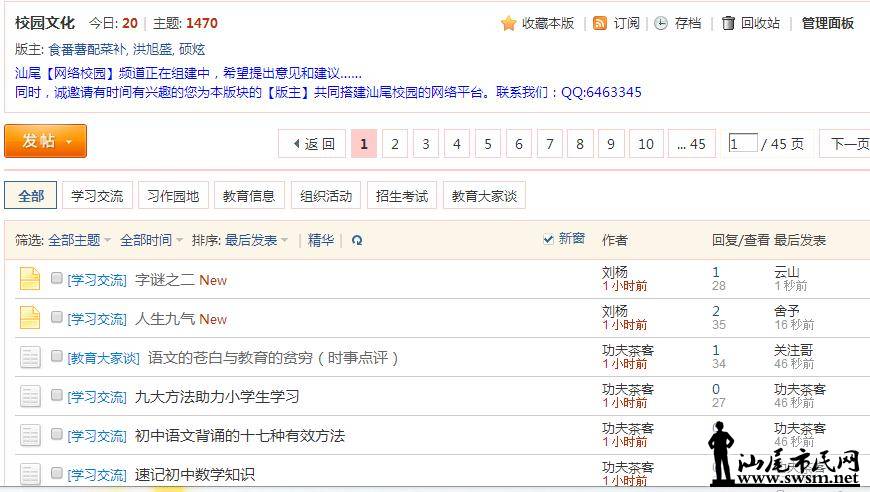Screen dimensions: 870x492
Task: Expand the 排序 最后发表 sort dropdown
Action: click(256, 240)
